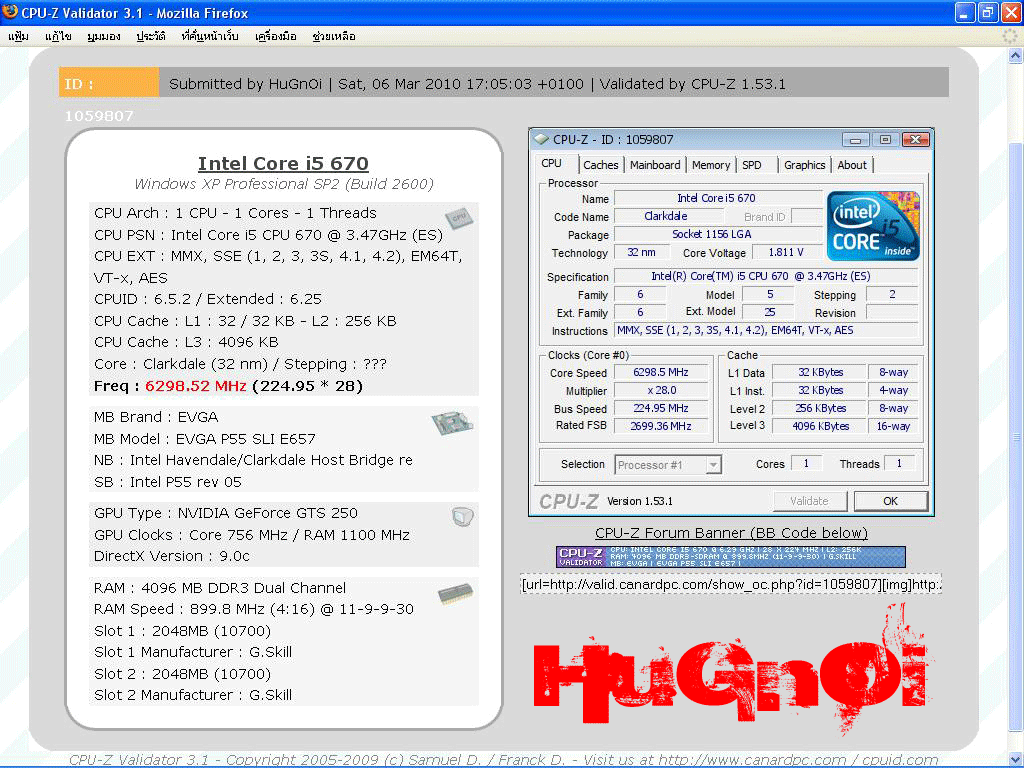
Task: Click the Core Voltage value 1.811 V
Action: pos(786,252)
